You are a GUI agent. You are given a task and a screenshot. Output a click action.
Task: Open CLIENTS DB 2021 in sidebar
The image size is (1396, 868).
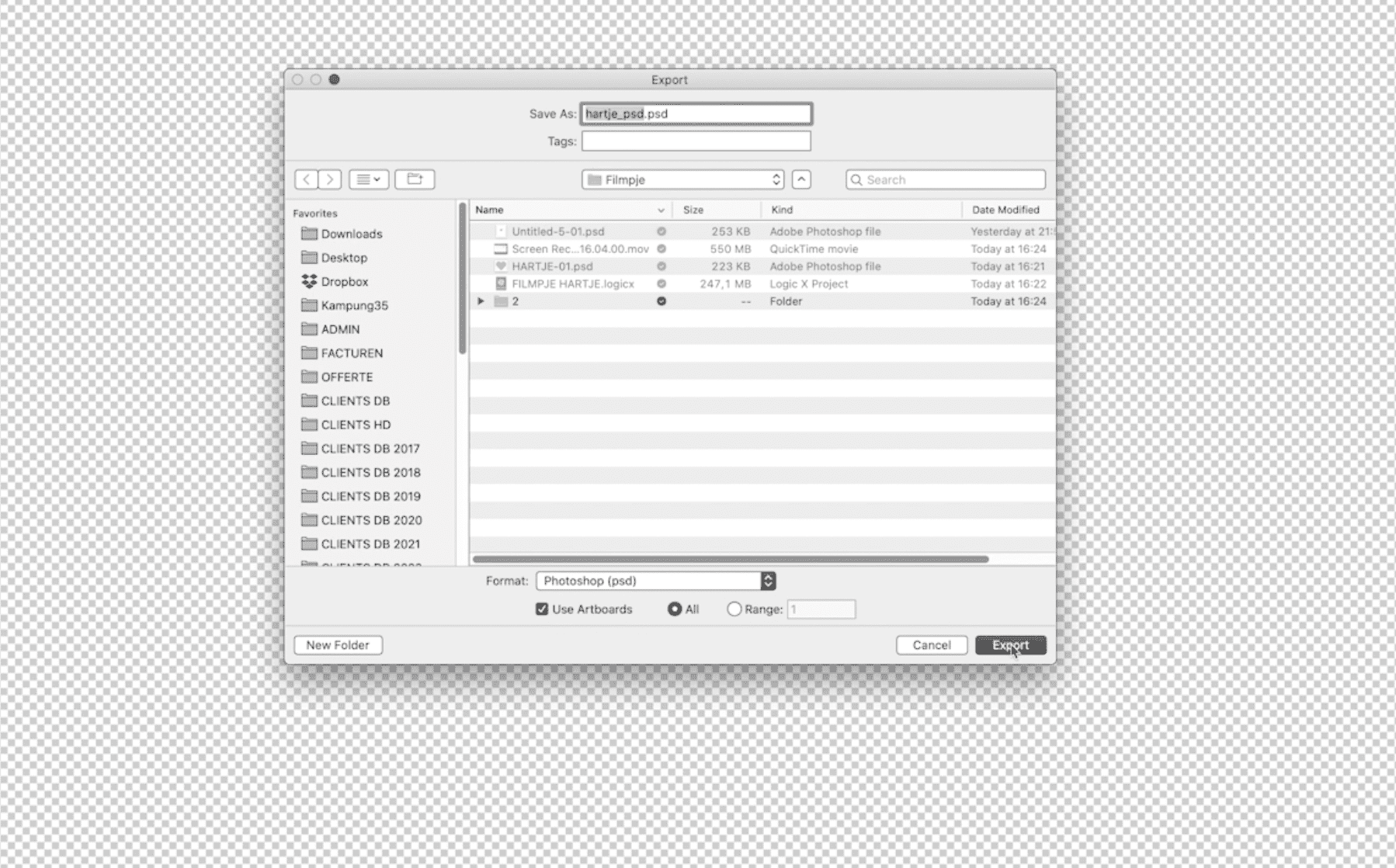360,544
